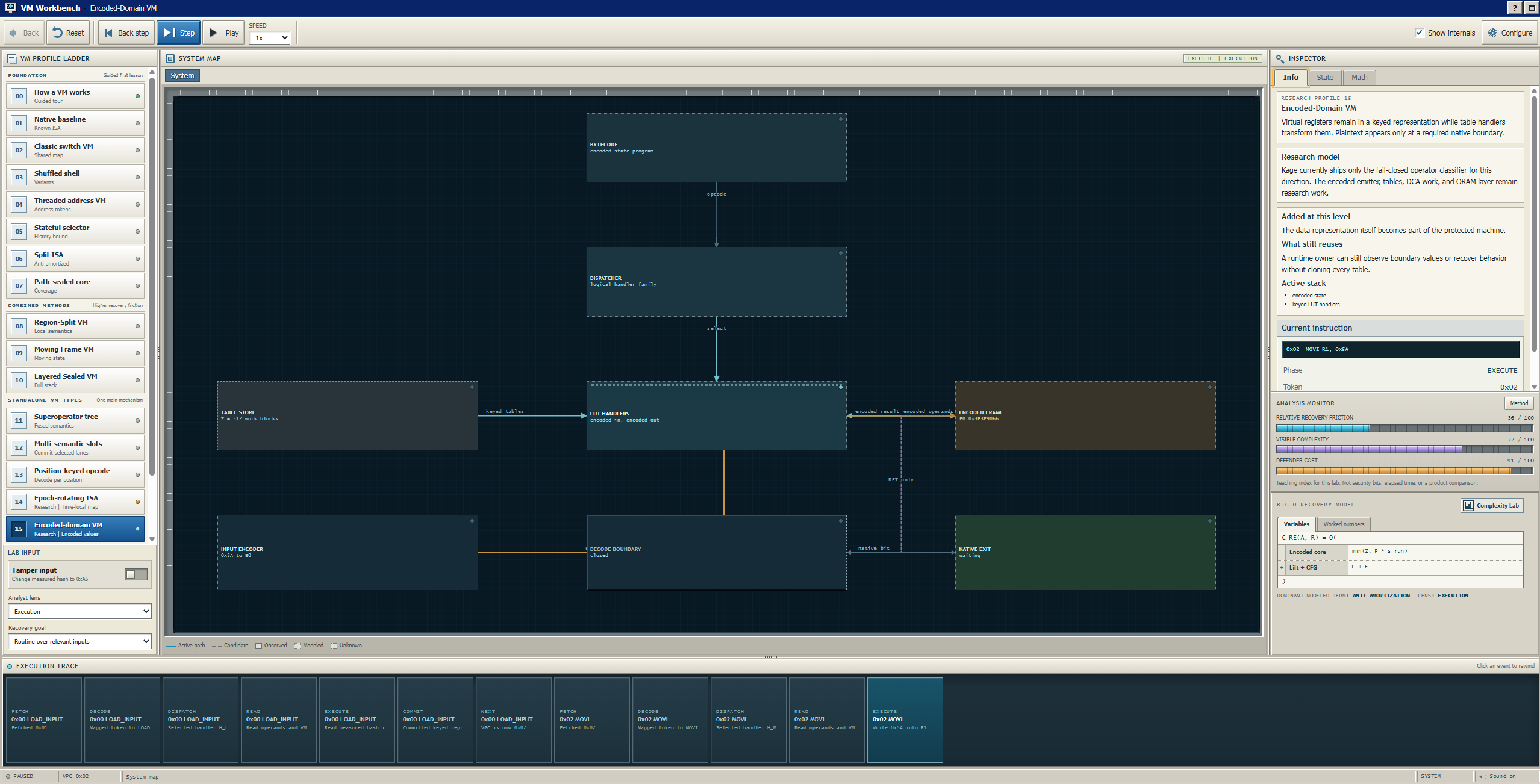
Task: Select profile 09 Moving Frame VM
Action: 75,353
